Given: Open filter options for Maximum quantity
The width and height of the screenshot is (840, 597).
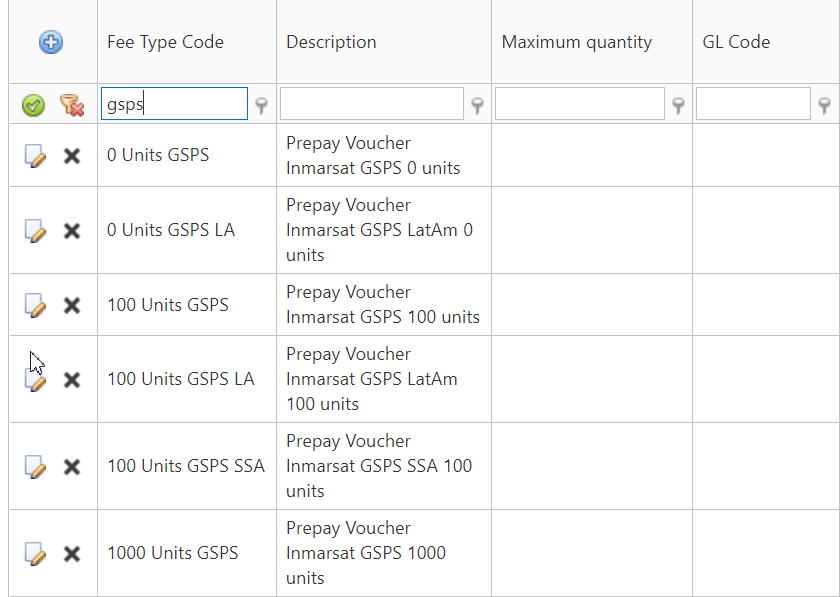Looking at the screenshot, I should click(679, 105).
